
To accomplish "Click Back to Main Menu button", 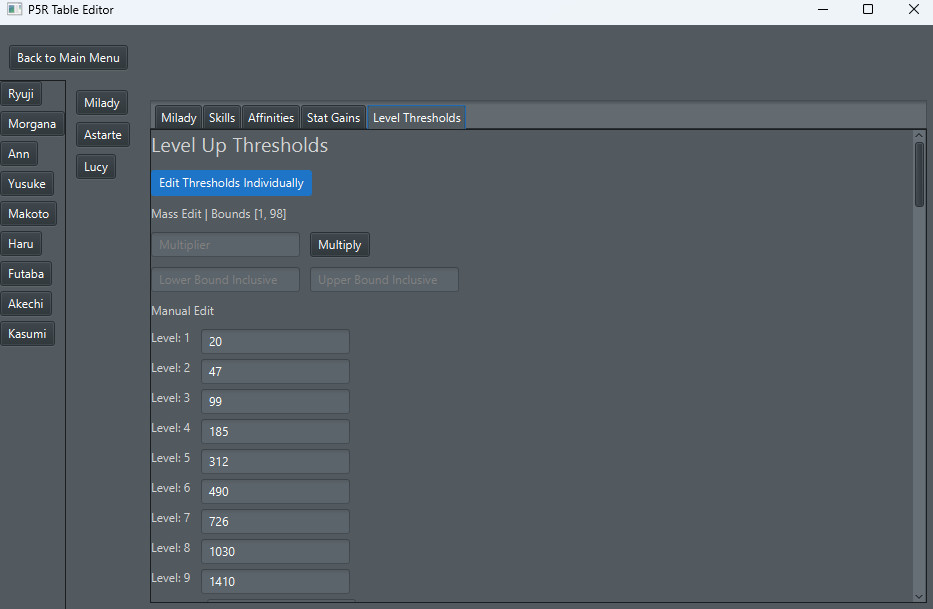I will (68, 58).
